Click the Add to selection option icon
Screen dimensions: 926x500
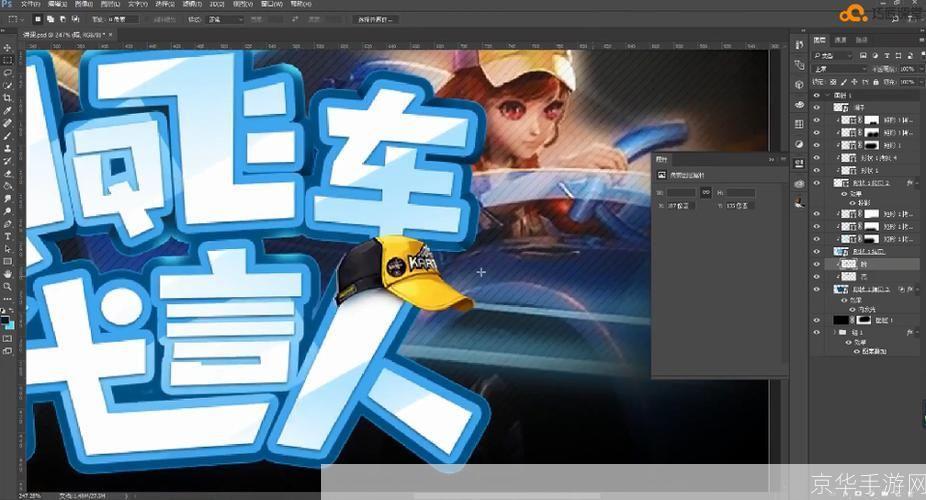51,19
